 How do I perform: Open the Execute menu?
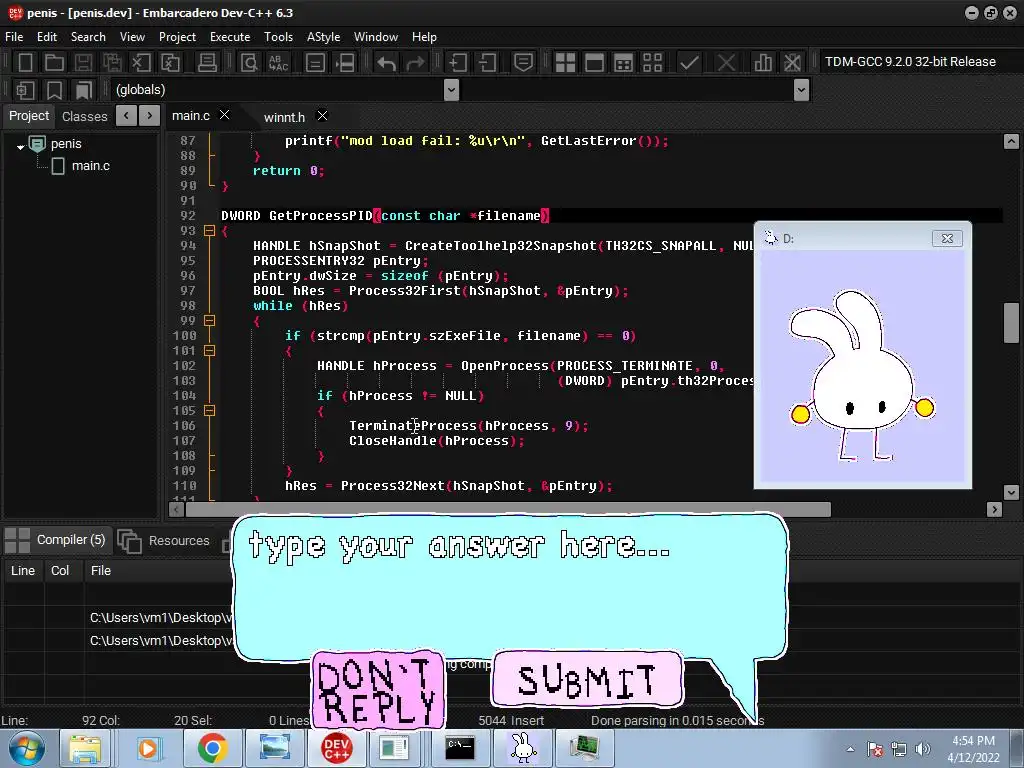pyautogui.click(x=230, y=37)
